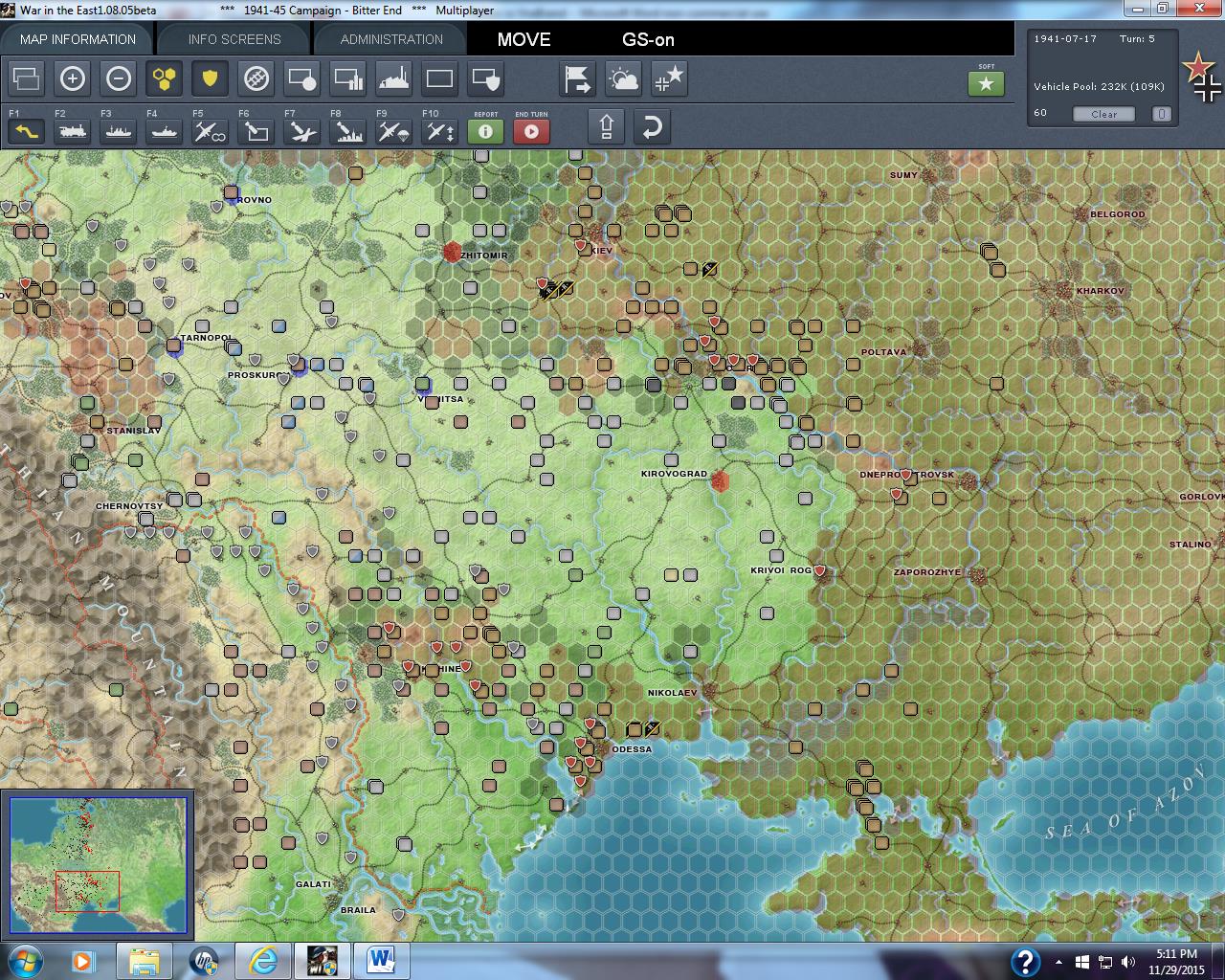Click the blue help question mark tray icon
The width and height of the screenshot is (1225, 980).
coord(1025,961)
